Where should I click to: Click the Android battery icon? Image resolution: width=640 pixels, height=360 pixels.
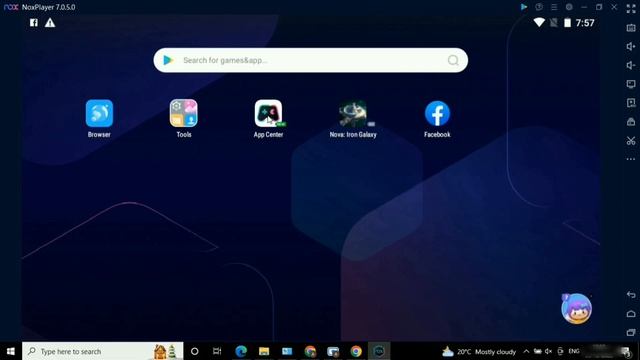(x=567, y=23)
